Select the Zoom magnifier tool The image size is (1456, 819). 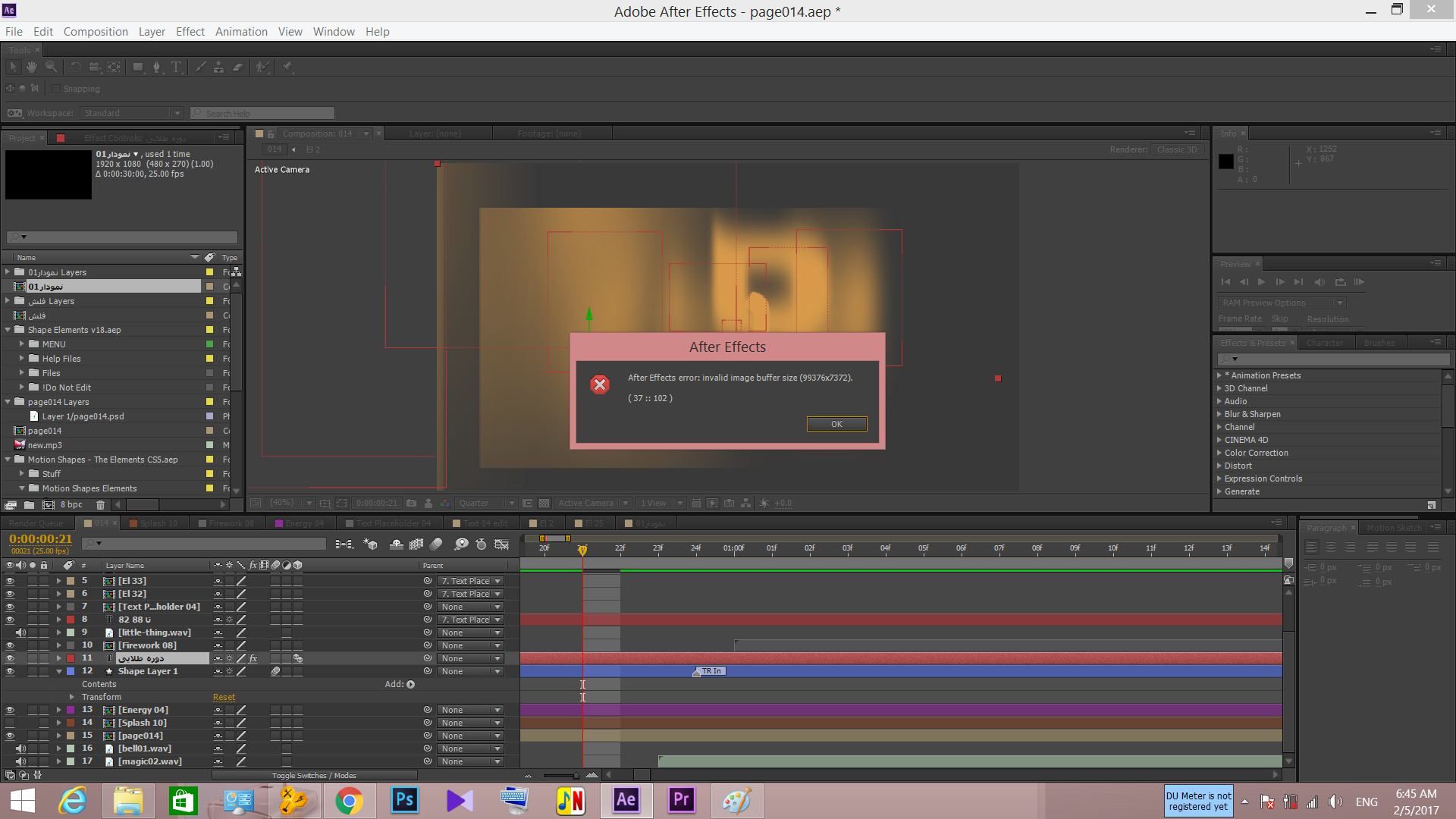click(x=51, y=67)
